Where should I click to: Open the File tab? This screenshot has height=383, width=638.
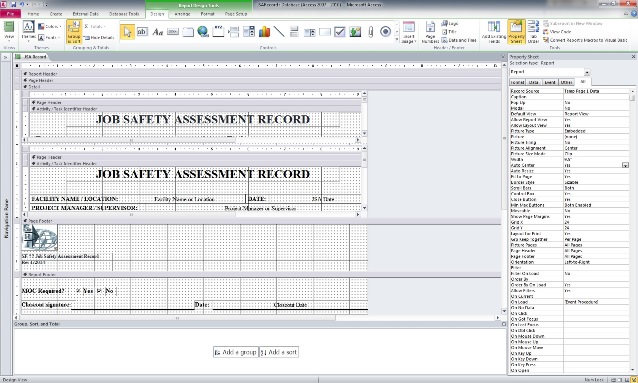[x=11, y=14]
